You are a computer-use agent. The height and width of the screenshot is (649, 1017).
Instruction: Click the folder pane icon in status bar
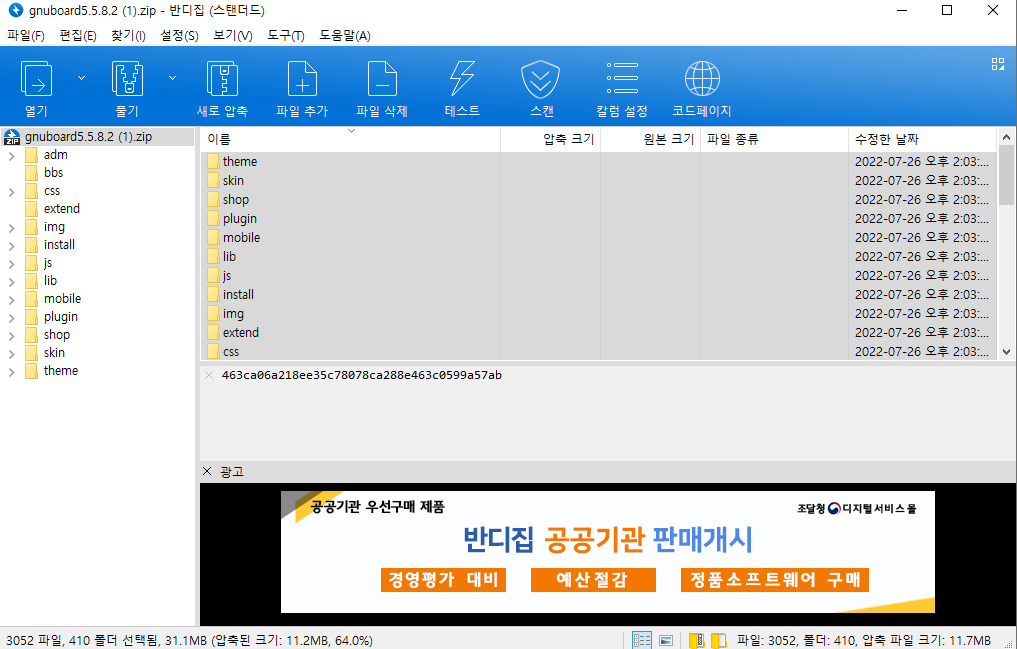pos(718,641)
